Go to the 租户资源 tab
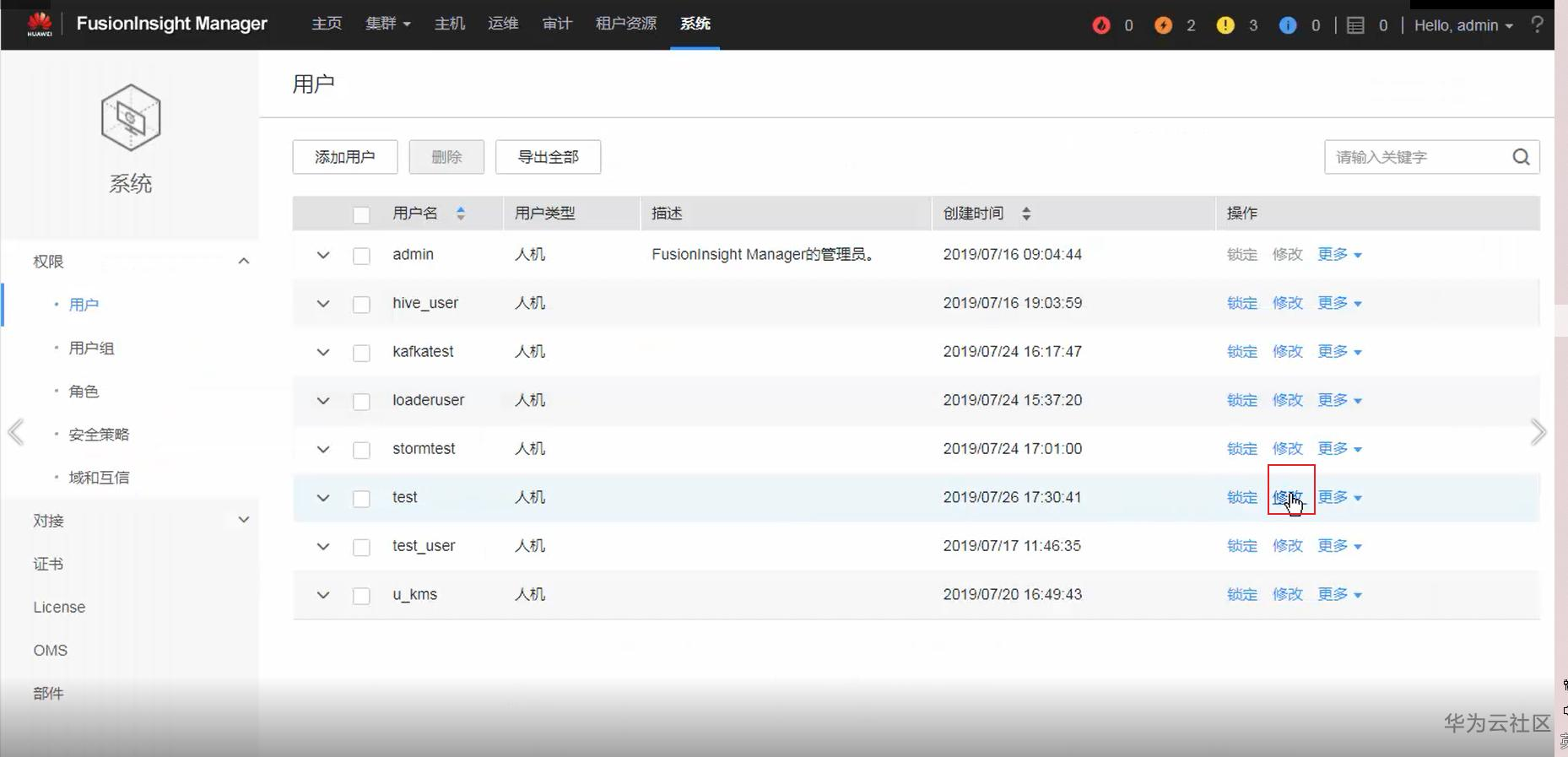 pos(626,24)
